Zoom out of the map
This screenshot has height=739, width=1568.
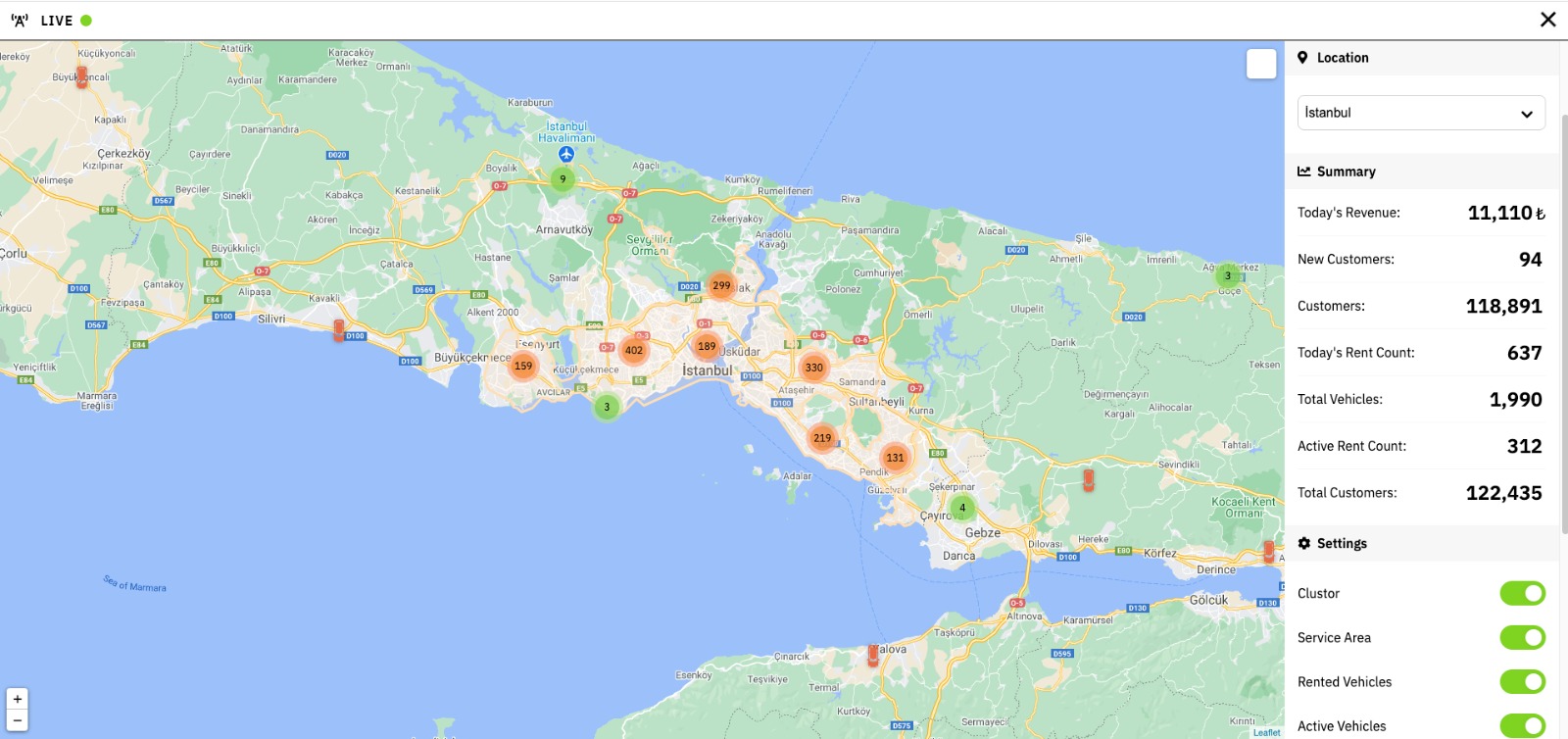coord(17,720)
